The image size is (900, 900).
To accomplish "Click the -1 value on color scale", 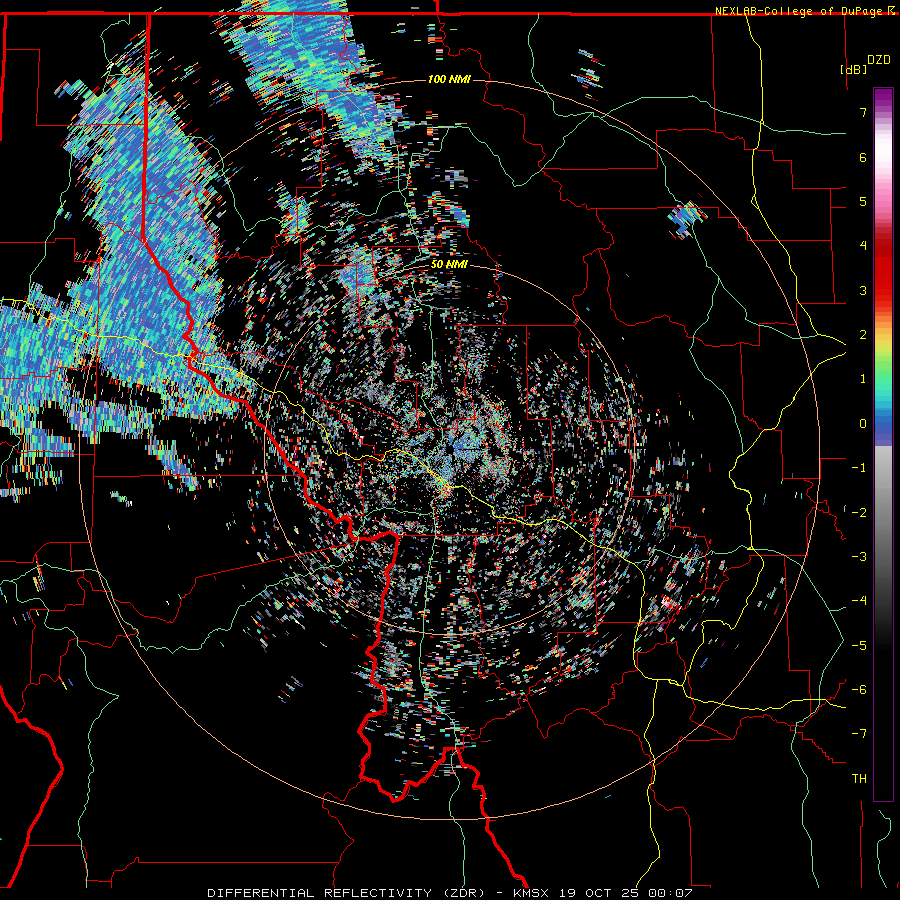I will [859, 468].
